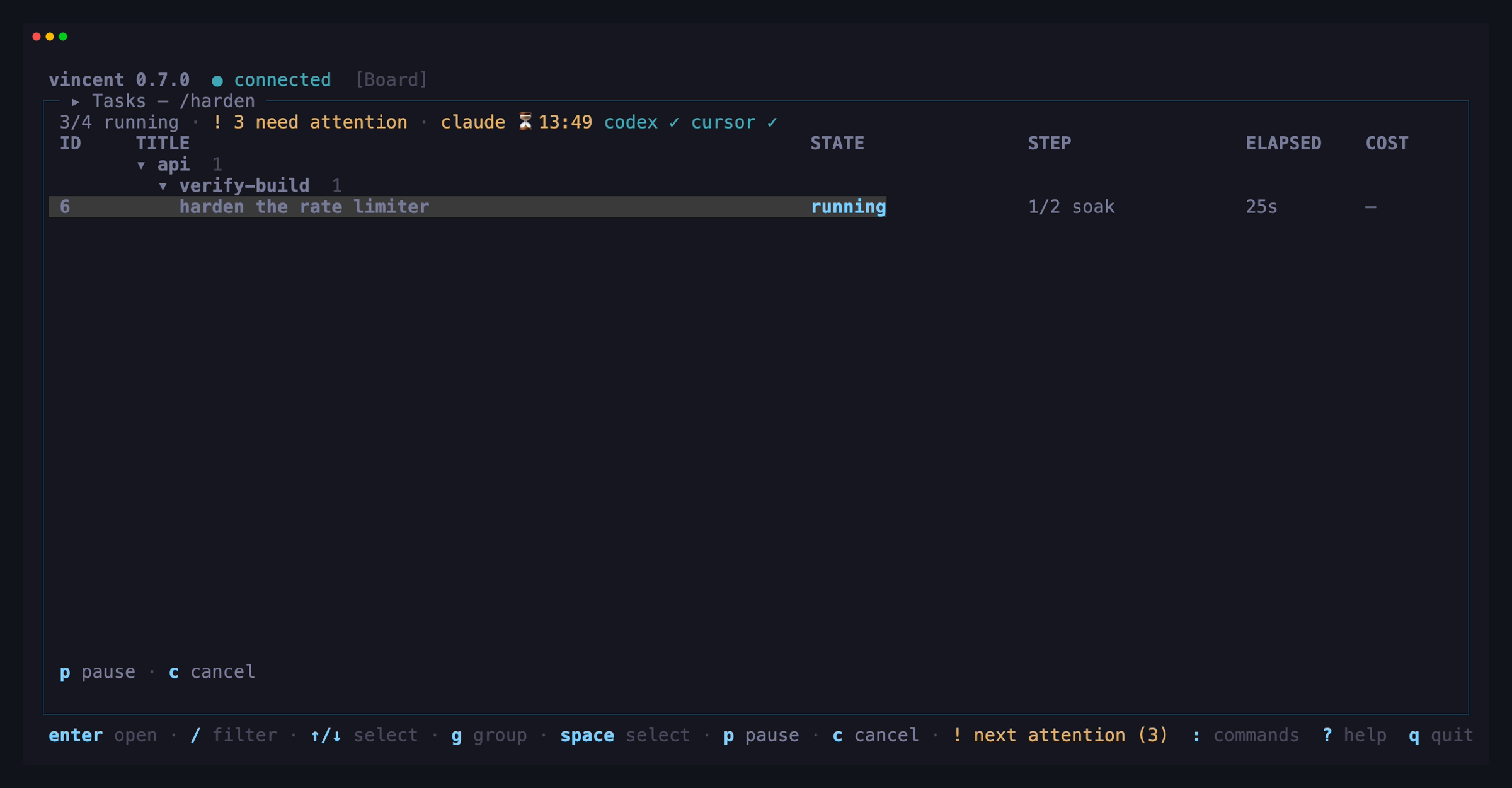1512x788 pixels.
Task: Click the ELAPSED column header
Action: [1283, 143]
